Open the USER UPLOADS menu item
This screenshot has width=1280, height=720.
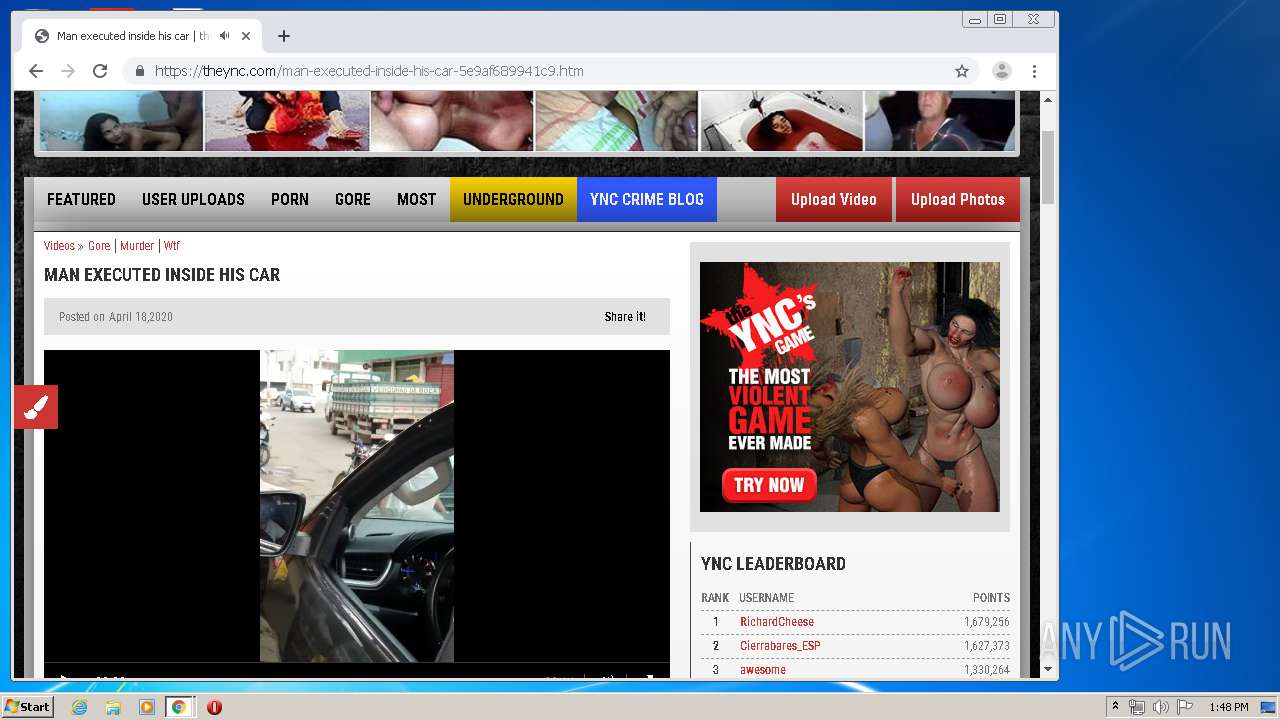(x=193, y=199)
